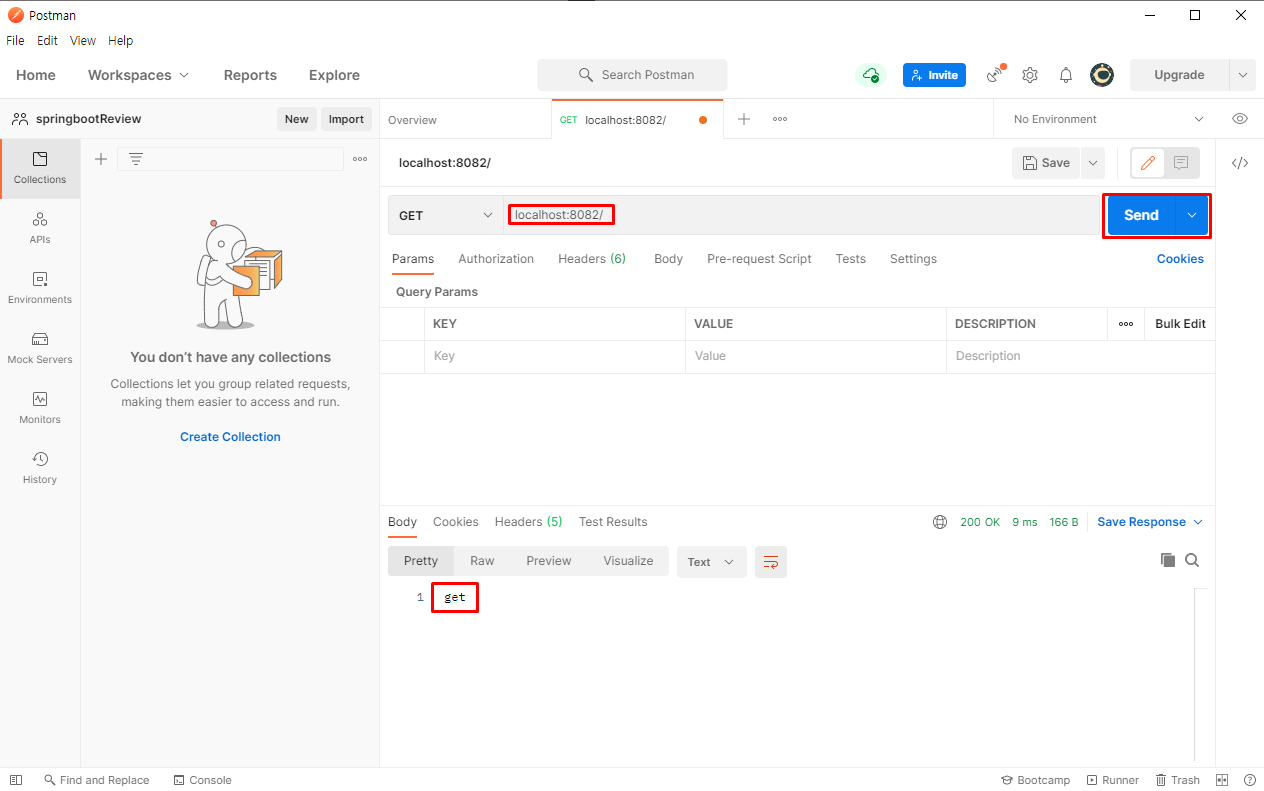Screen dimensions: 1264x791
Task: Open the Pre-request Script tab
Action: pyautogui.click(x=759, y=259)
